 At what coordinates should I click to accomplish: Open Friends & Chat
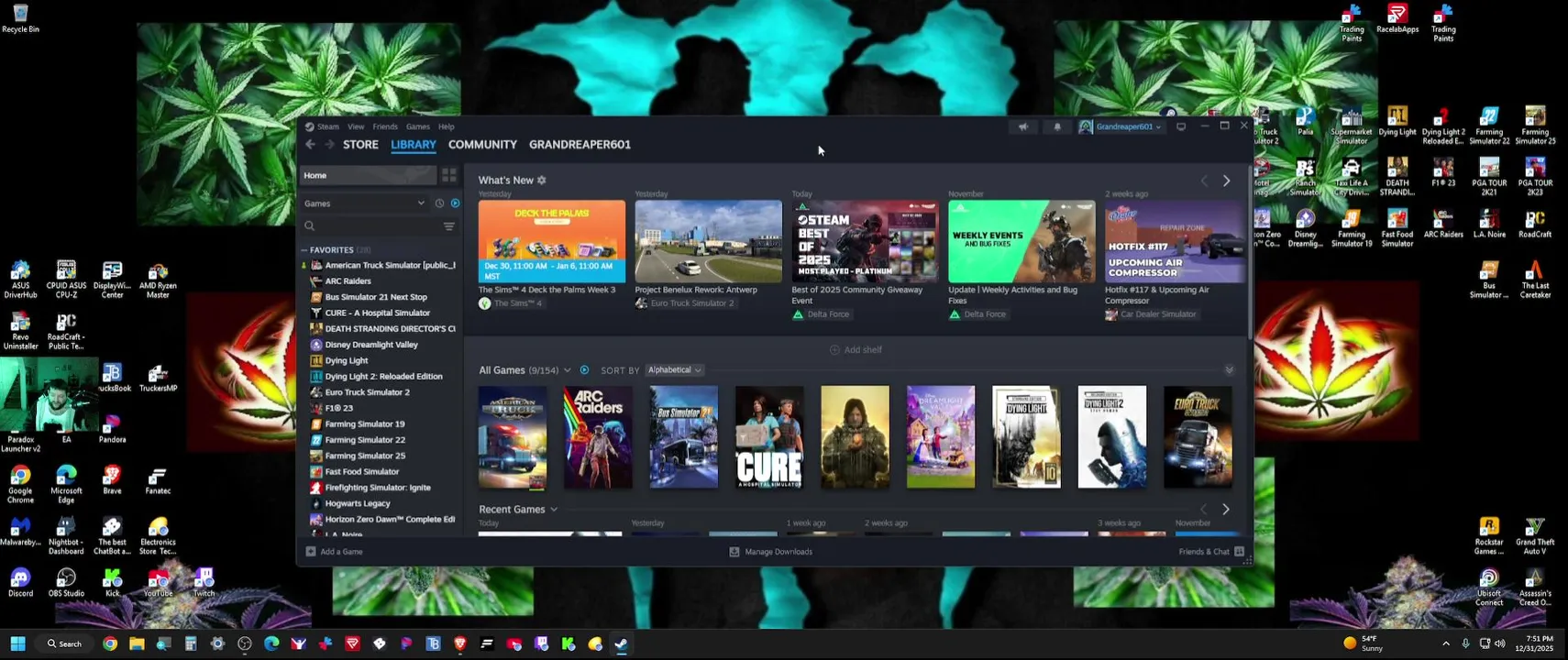[x=1211, y=552]
